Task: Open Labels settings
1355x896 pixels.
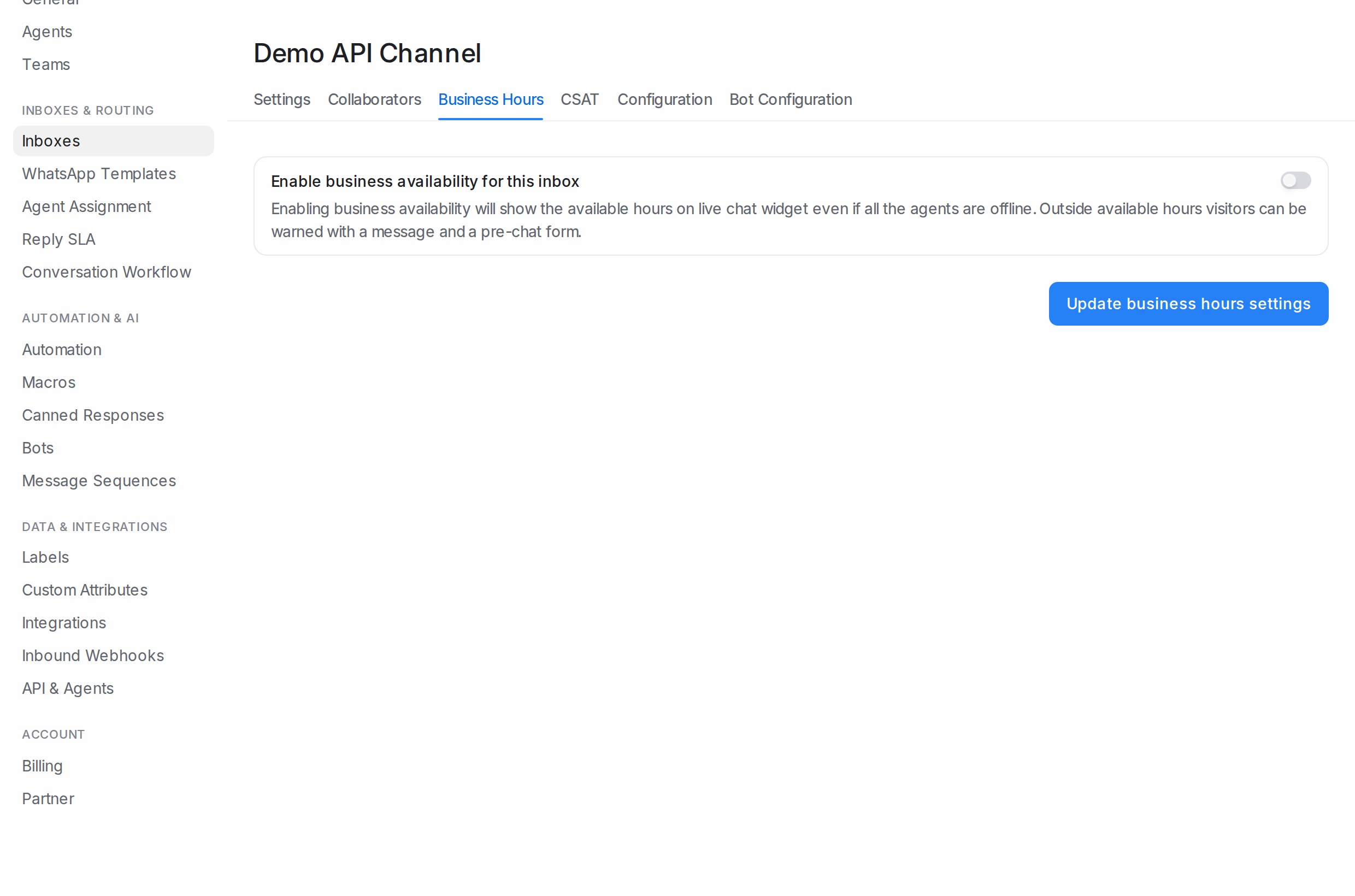Action: [45, 557]
